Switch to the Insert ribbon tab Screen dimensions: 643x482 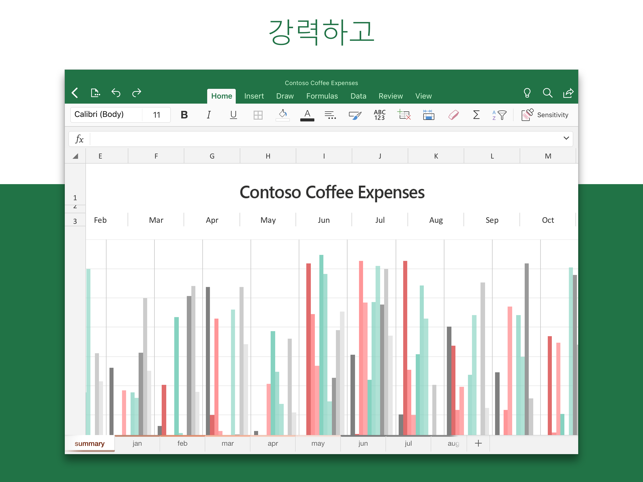pos(254,96)
